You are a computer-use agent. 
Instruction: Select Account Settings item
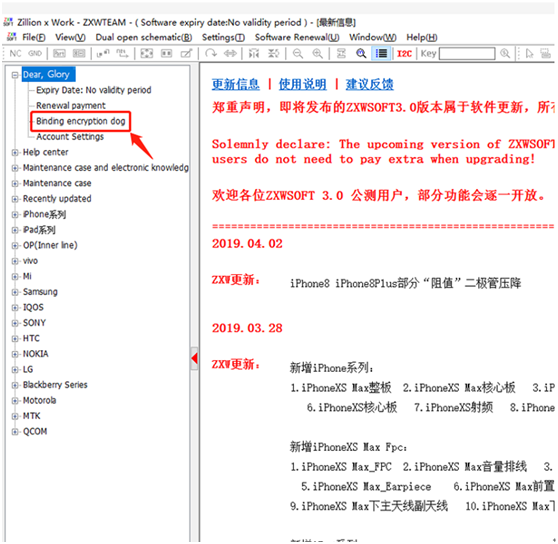pos(70,137)
